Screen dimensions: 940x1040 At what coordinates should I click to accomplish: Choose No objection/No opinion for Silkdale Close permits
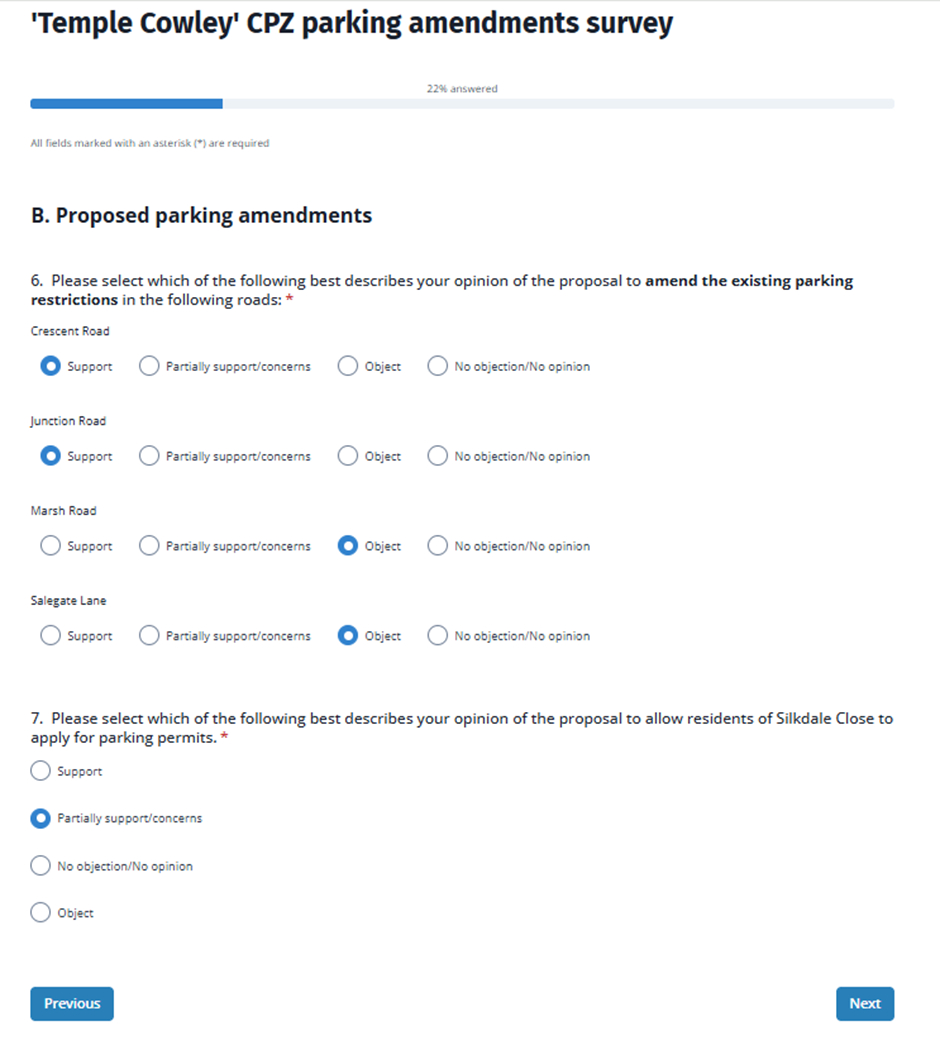(x=40, y=866)
